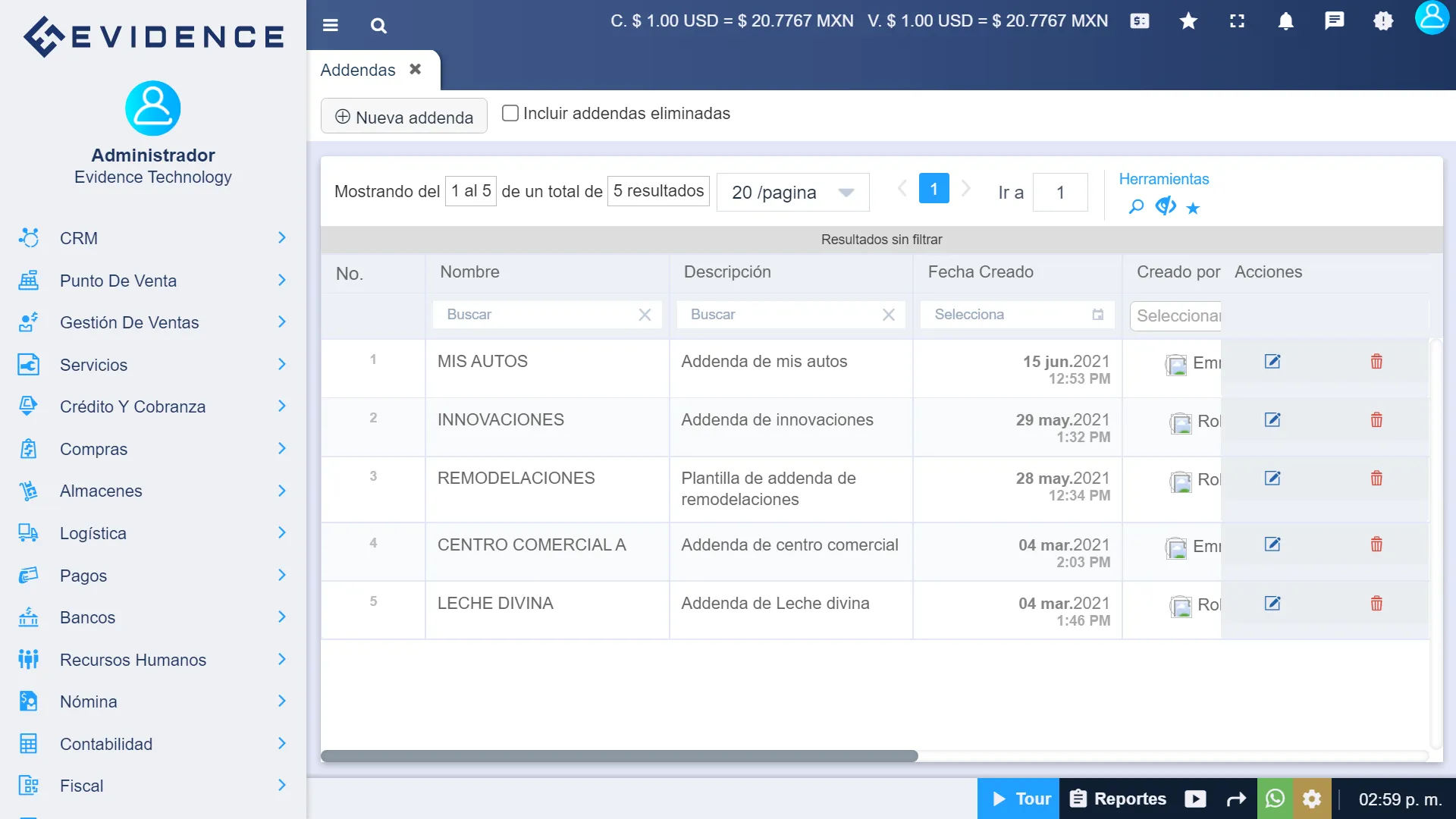The height and width of the screenshot is (819, 1456).
Task: Click the star icon under Herramientas
Action: pos(1193,207)
